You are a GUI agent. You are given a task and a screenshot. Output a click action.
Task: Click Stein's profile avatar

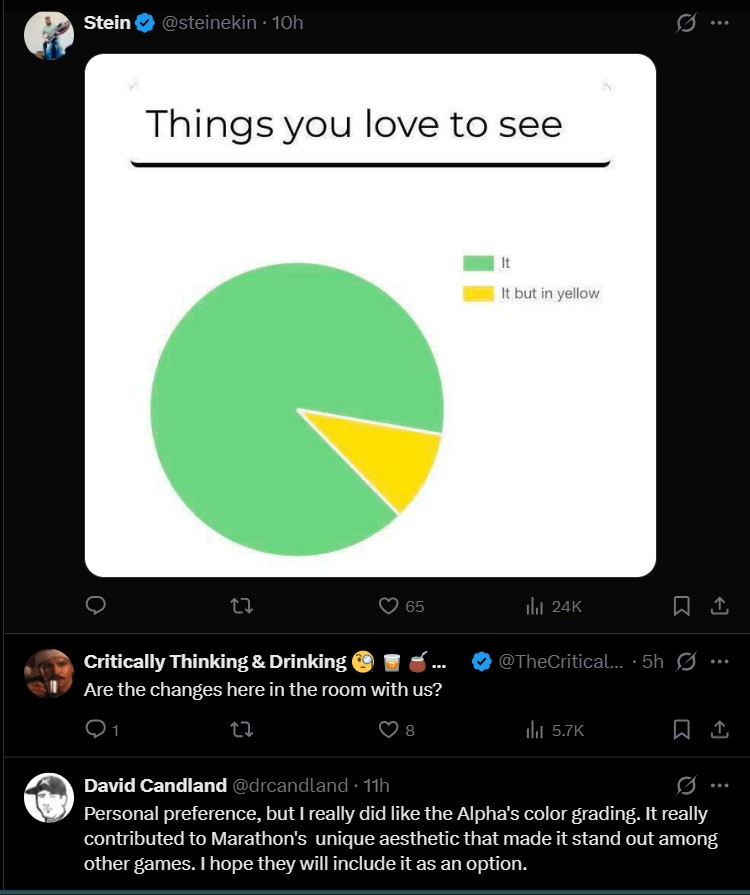point(49,37)
